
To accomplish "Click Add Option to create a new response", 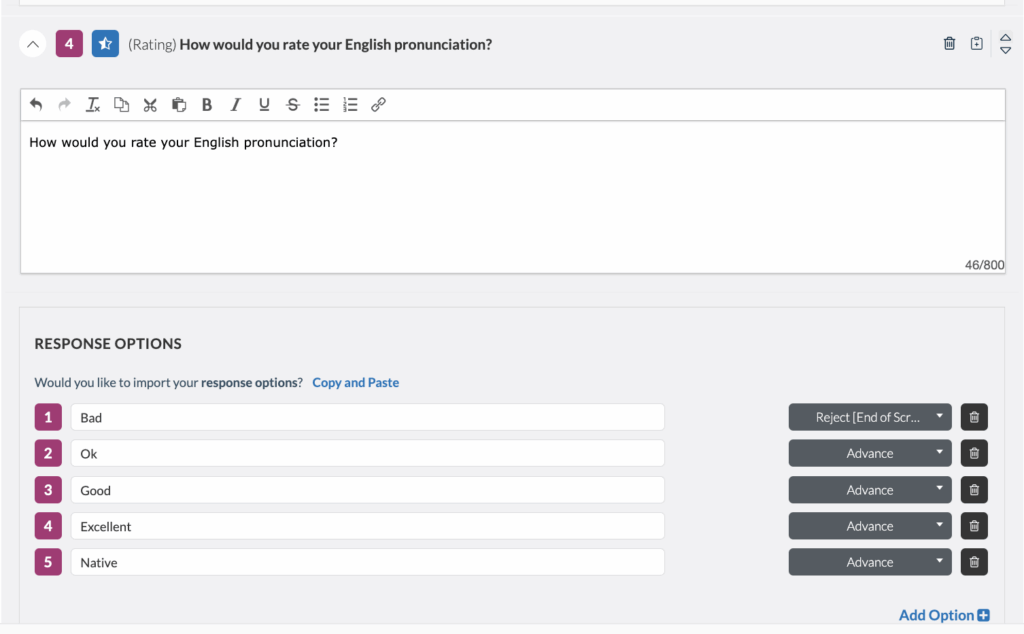I will click(x=943, y=615).
